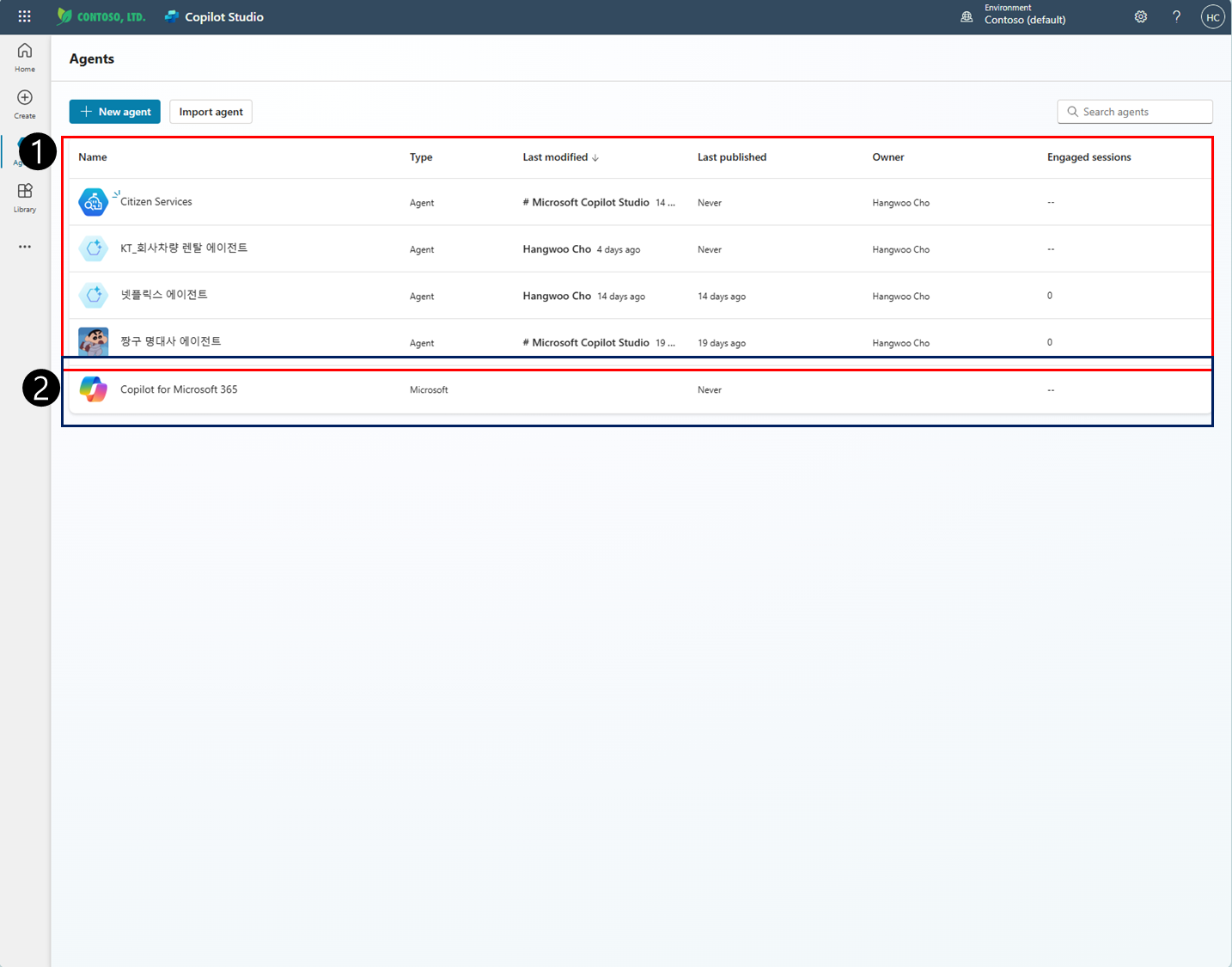
Task: Open the Citizen Services agent
Action: [156, 202]
